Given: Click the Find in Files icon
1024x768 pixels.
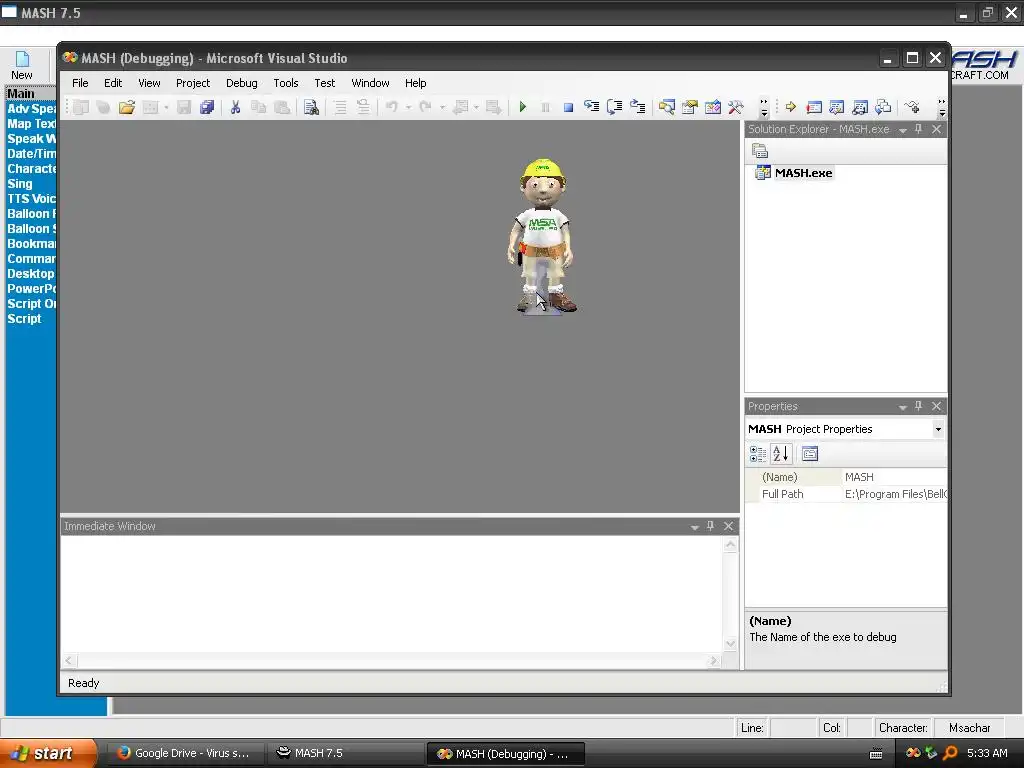Looking at the screenshot, I should click(x=312, y=107).
